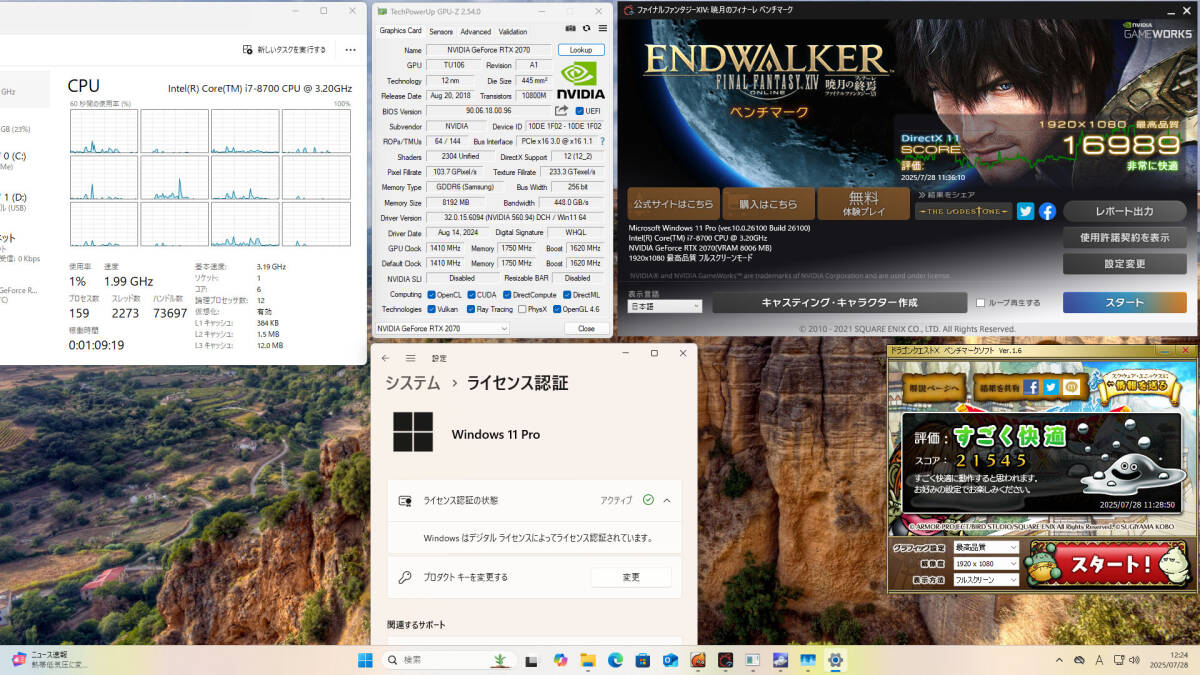Click 新しいタスクを実行する in Task Manager
The image size is (1200, 675).
[285, 49]
